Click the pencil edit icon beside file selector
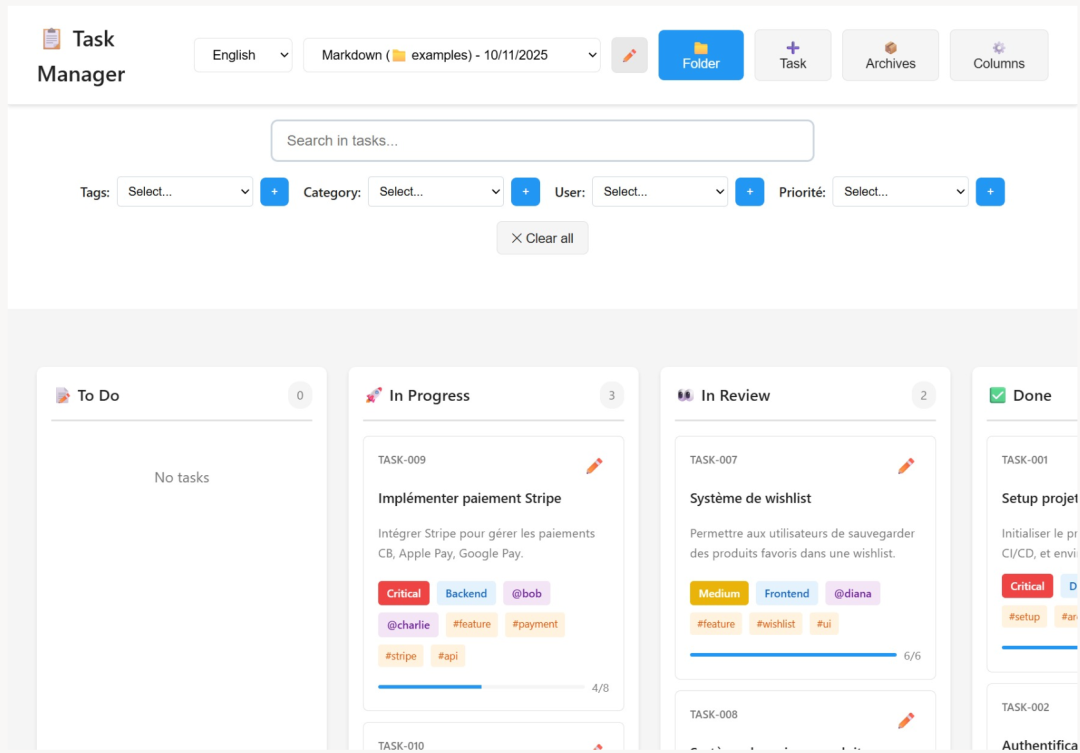This screenshot has width=1080, height=753. pos(629,55)
